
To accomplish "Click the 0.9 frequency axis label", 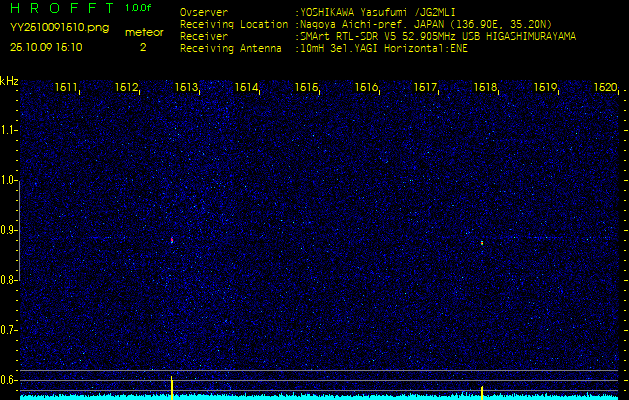I will (9, 230).
